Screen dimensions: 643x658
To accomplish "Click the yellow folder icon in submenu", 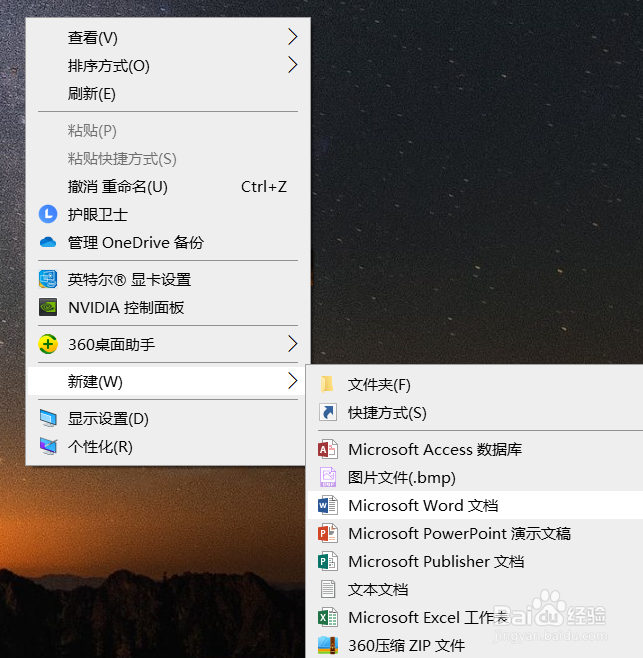I will coord(327,384).
